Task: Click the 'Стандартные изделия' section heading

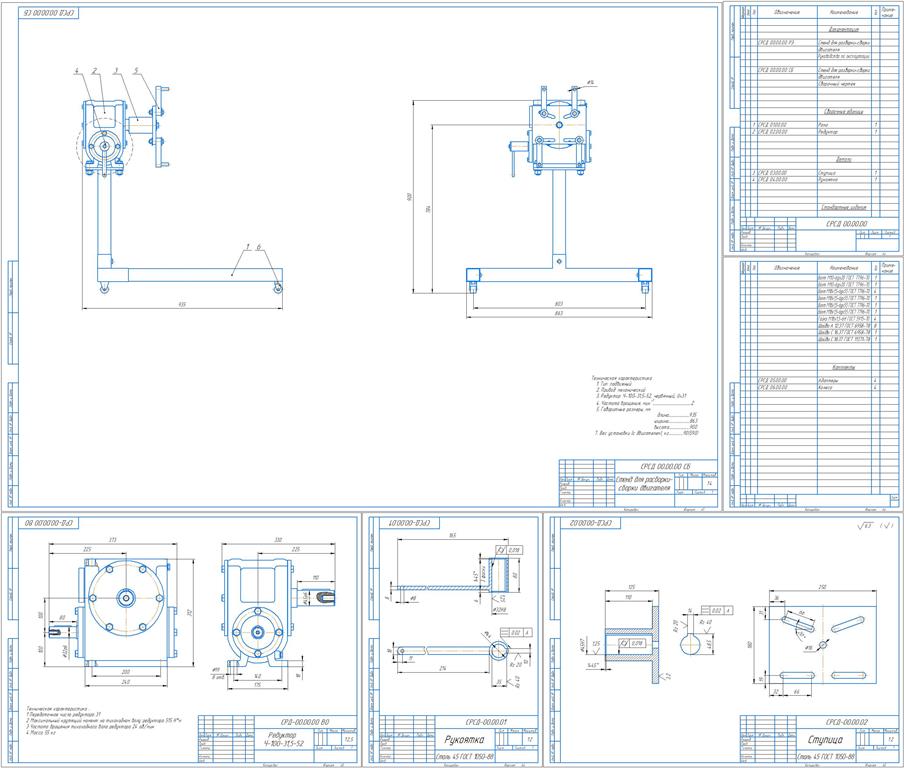Action: click(844, 207)
